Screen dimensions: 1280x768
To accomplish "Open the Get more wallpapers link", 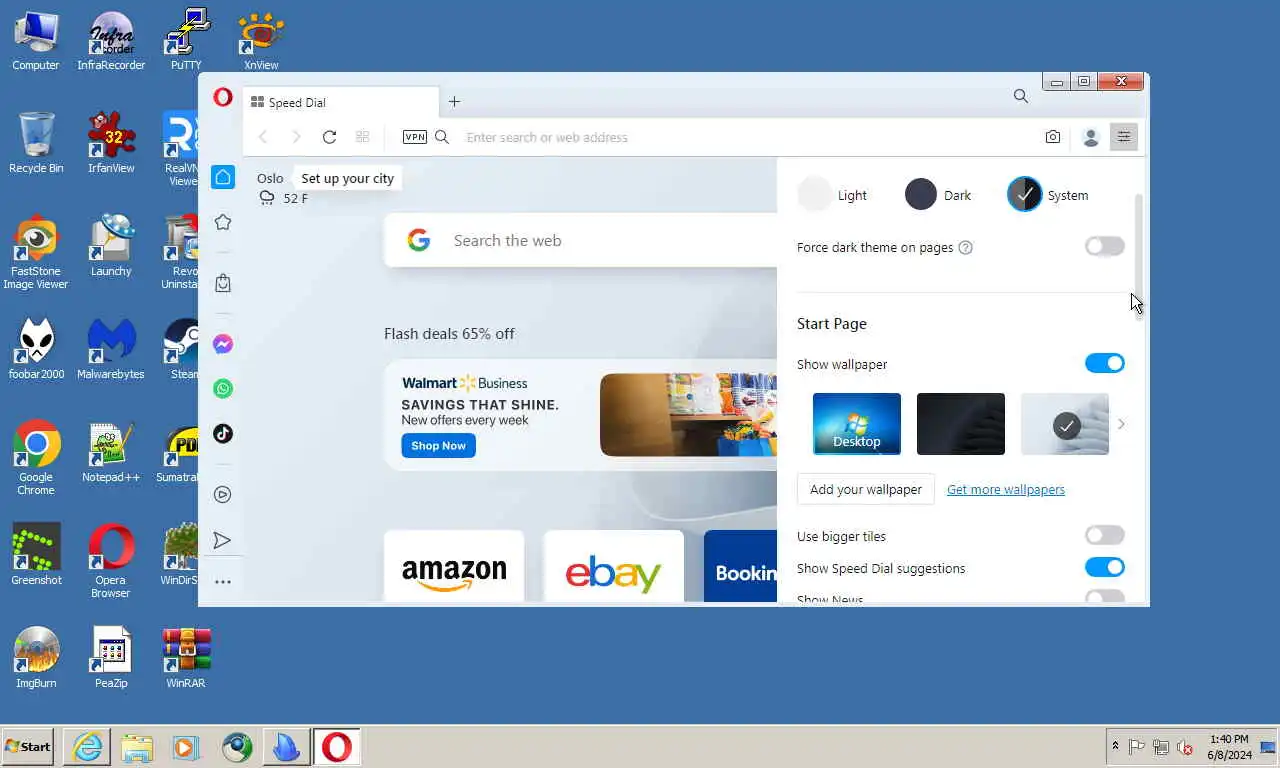I will tap(1006, 489).
